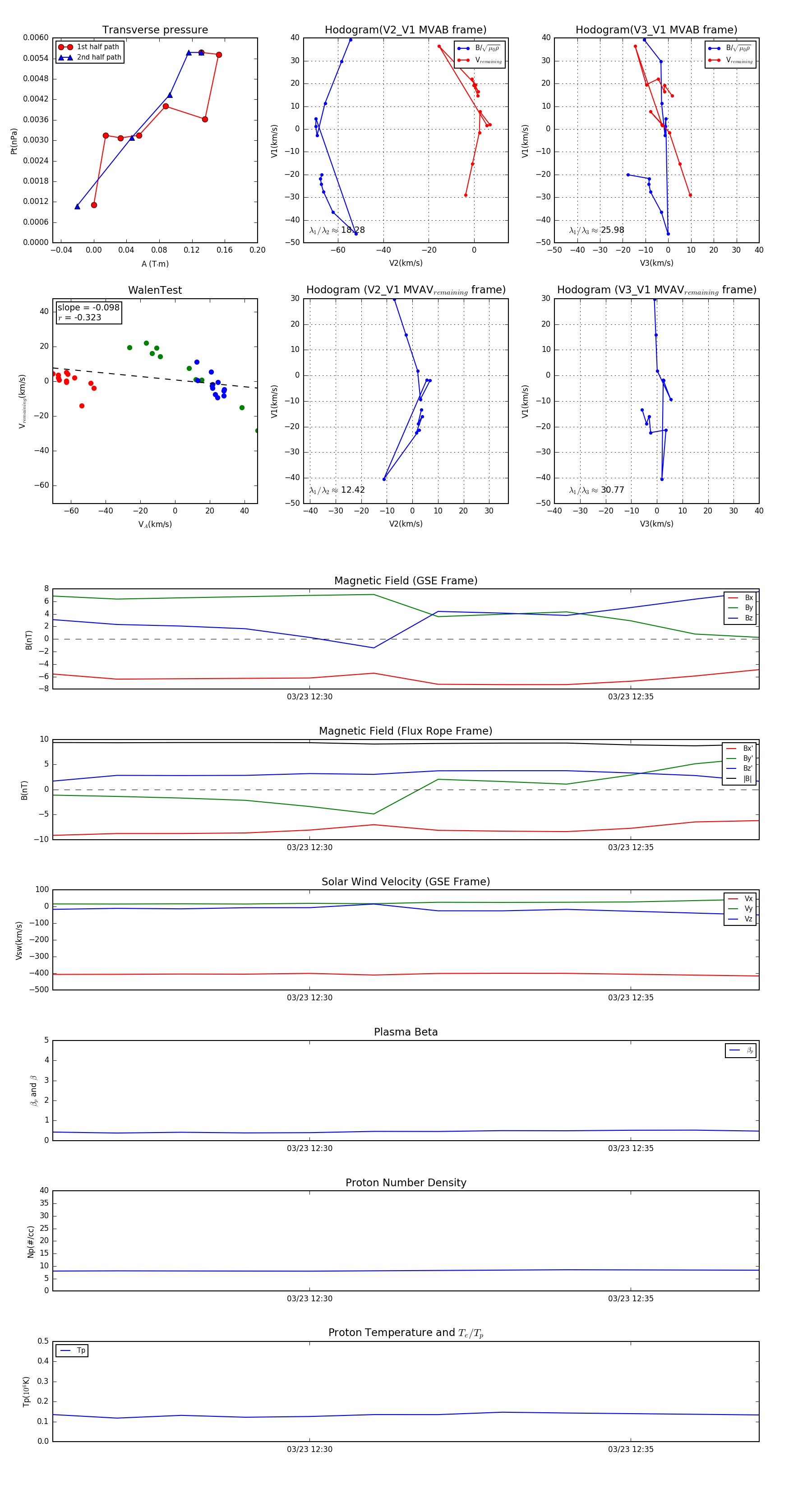Viewport: 812px width, 1489px height.
Task: Click the 'WalenTest' plot title
Action: (155, 290)
